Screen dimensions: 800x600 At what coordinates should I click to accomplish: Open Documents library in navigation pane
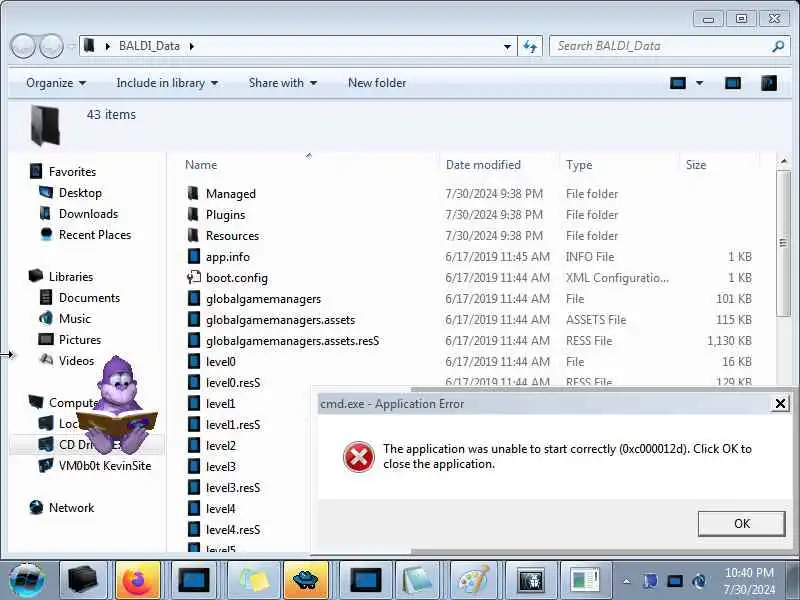[89, 297]
